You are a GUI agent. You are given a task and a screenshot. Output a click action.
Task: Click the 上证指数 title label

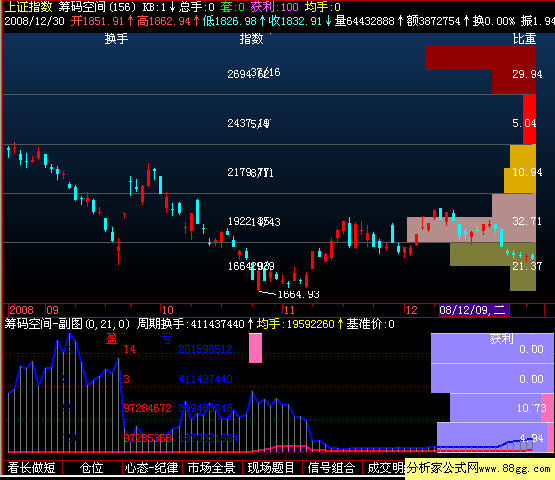pyautogui.click(x=28, y=7)
